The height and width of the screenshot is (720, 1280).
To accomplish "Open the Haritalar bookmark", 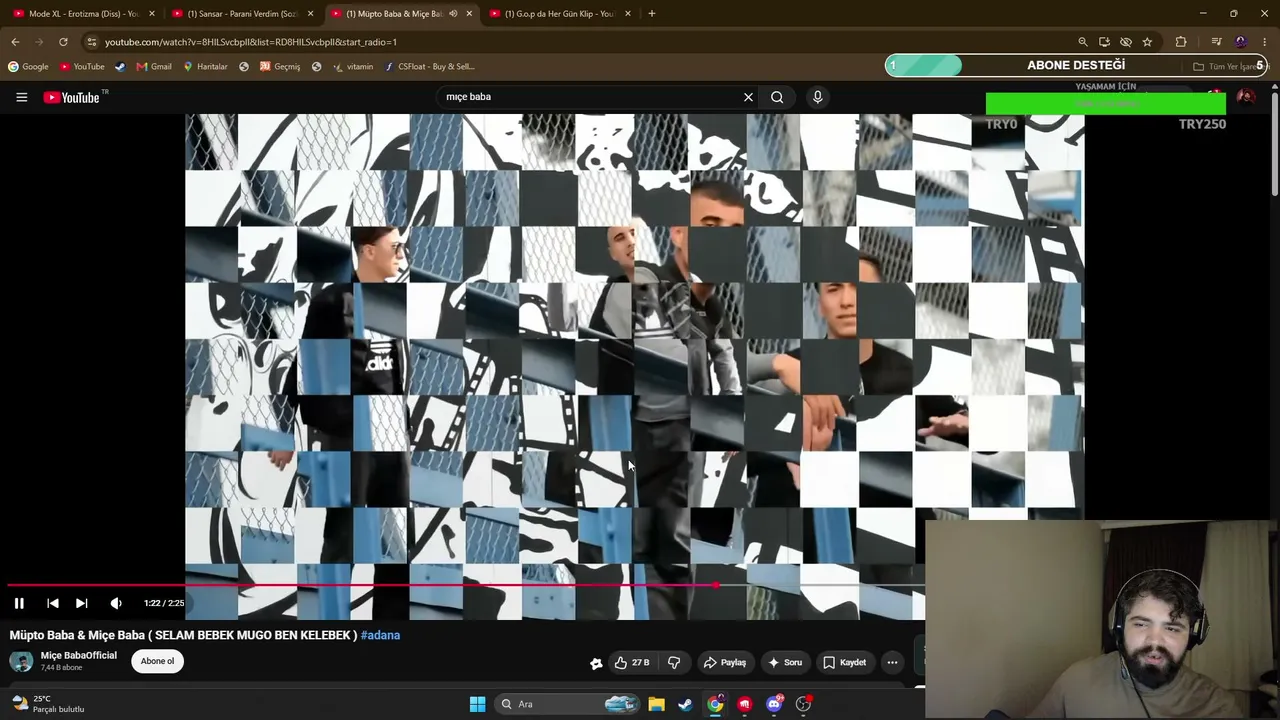I will click(205, 67).
